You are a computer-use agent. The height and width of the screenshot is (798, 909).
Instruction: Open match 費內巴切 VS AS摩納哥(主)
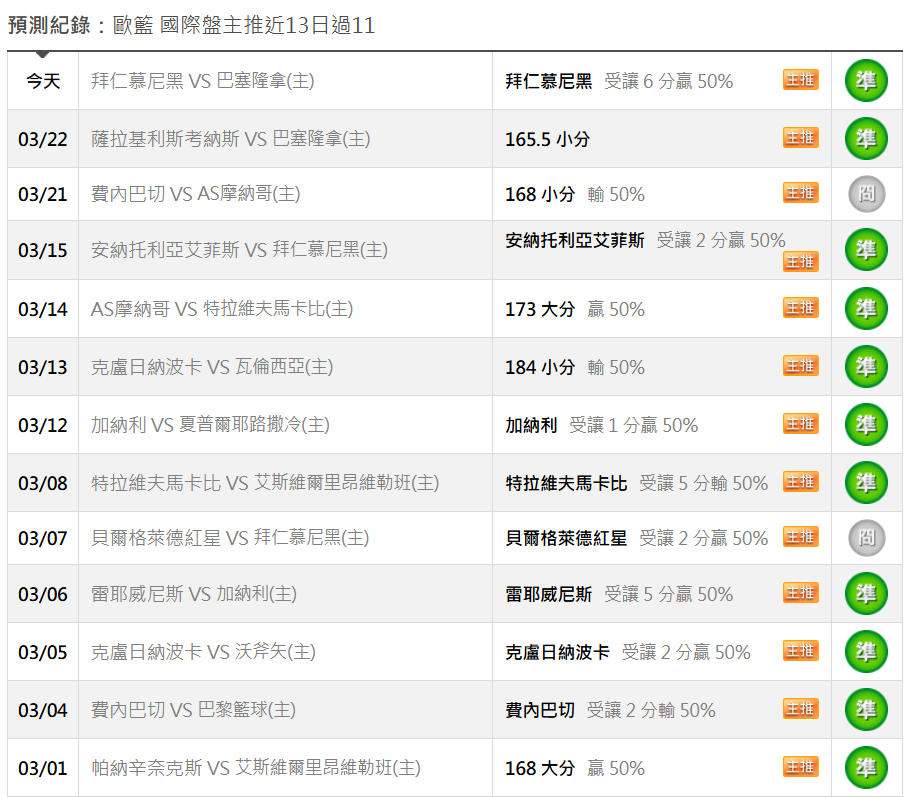pyautogui.click(x=195, y=194)
